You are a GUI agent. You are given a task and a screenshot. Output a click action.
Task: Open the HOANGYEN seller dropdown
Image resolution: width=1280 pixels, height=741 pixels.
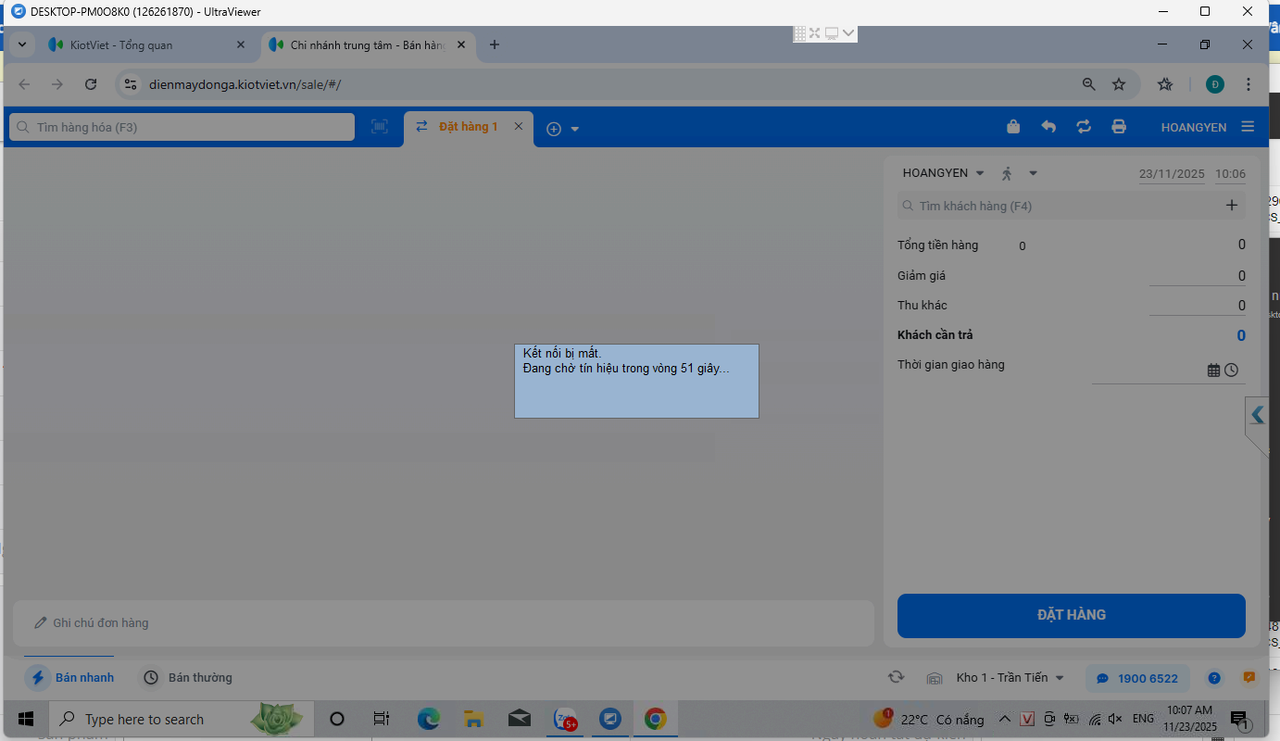tap(943, 173)
